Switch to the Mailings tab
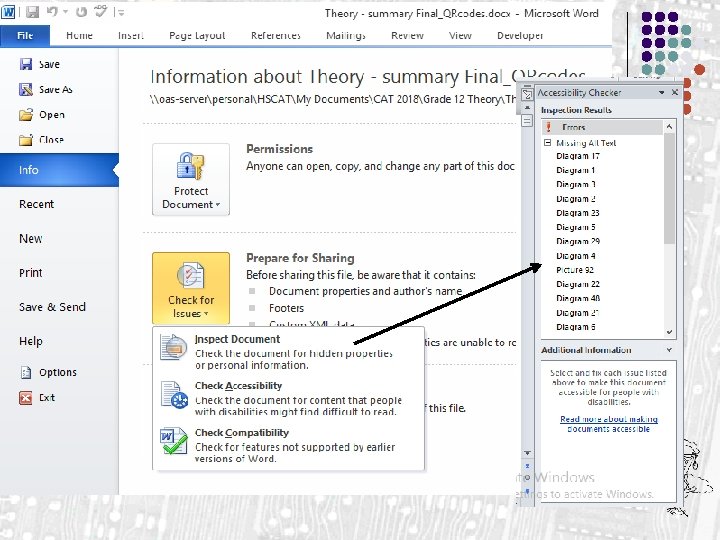 point(346,35)
